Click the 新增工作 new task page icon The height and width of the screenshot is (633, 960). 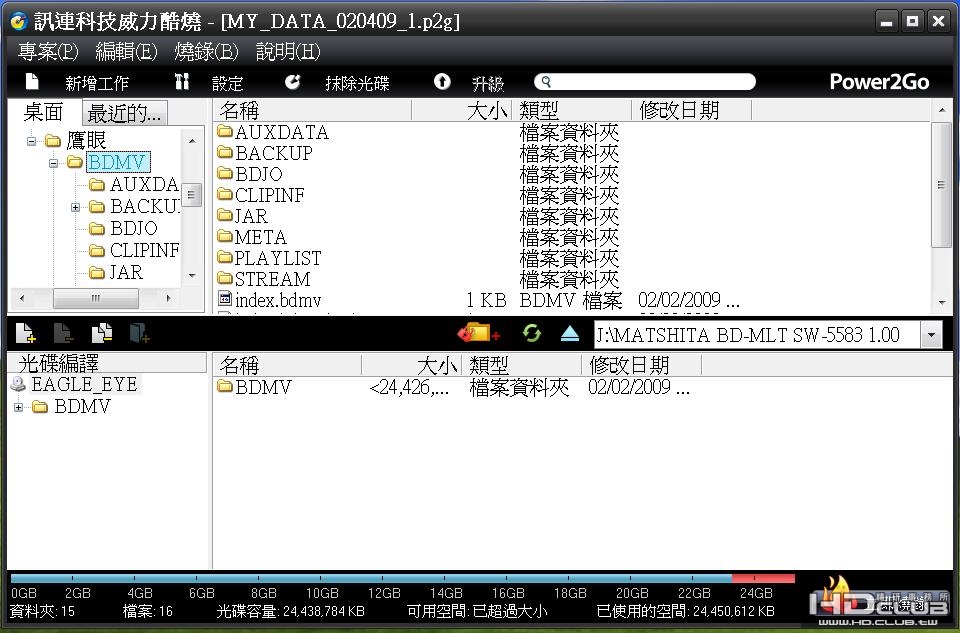click(32, 82)
